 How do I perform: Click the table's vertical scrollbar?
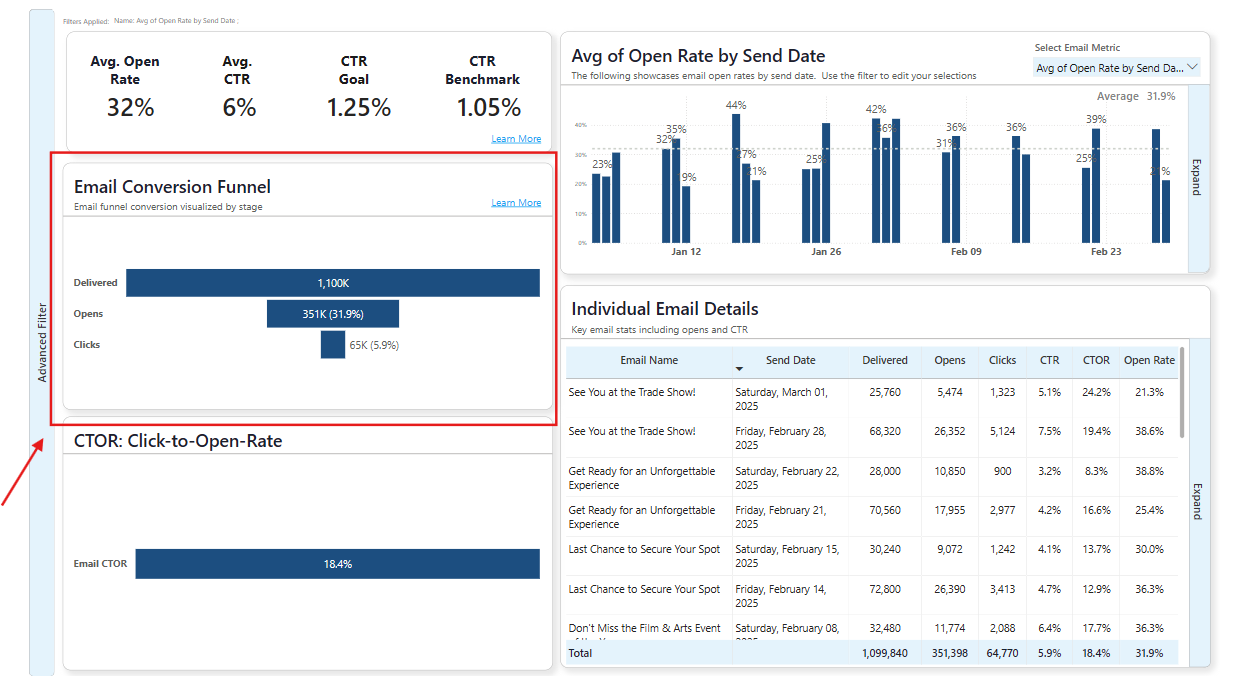click(1182, 393)
